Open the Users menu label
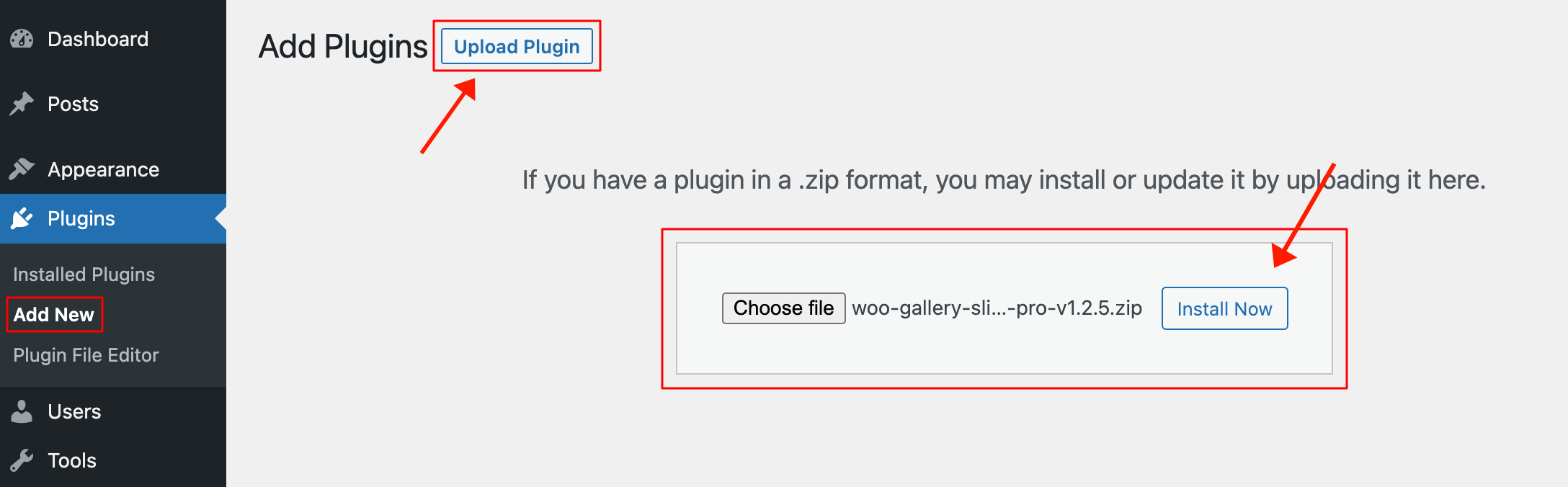Screen dimensions: 1568x487 [x=74, y=411]
